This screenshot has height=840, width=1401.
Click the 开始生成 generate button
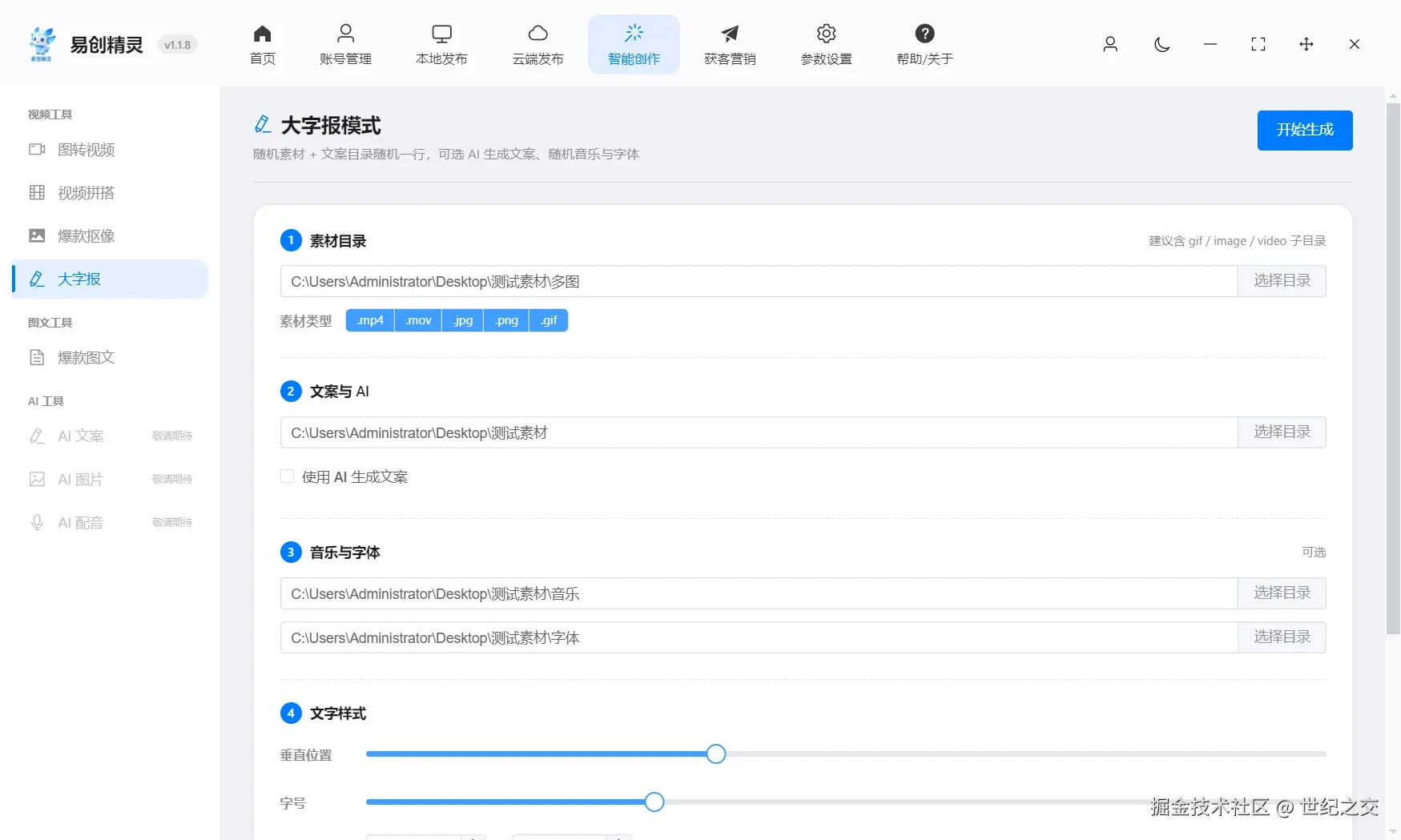(x=1304, y=130)
